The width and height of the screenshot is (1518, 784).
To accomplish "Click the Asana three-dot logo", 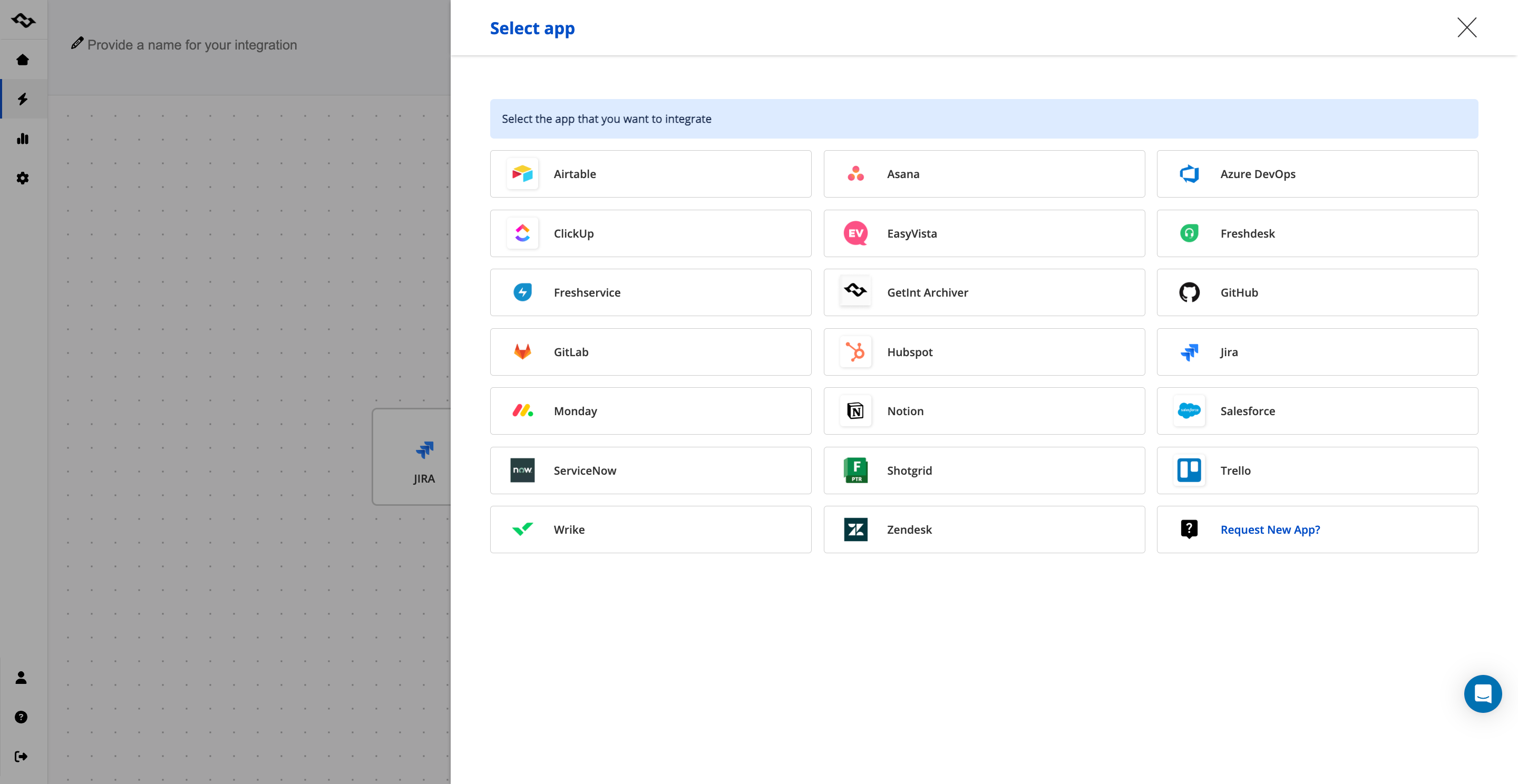I will pyautogui.click(x=855, y=174).
